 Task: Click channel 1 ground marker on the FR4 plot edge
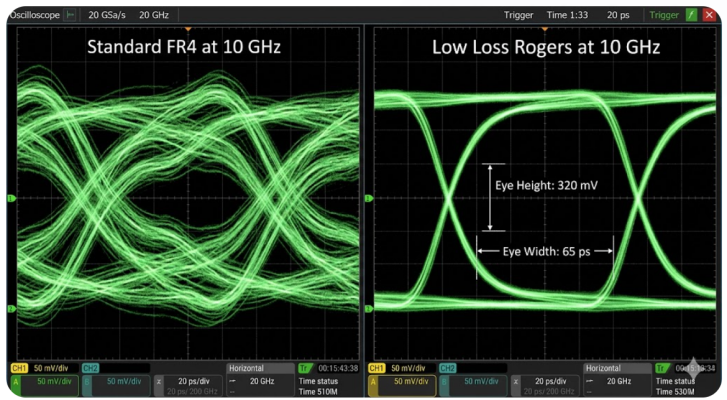point(11,198)
